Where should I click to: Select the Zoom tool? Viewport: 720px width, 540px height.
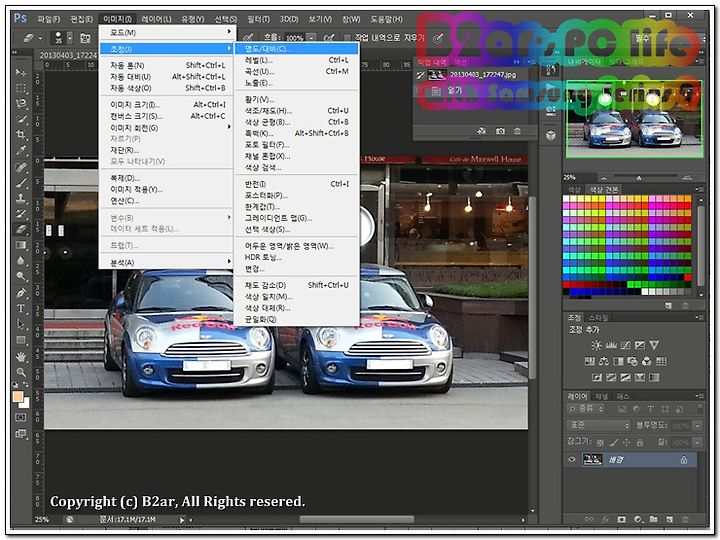point(21,372)
